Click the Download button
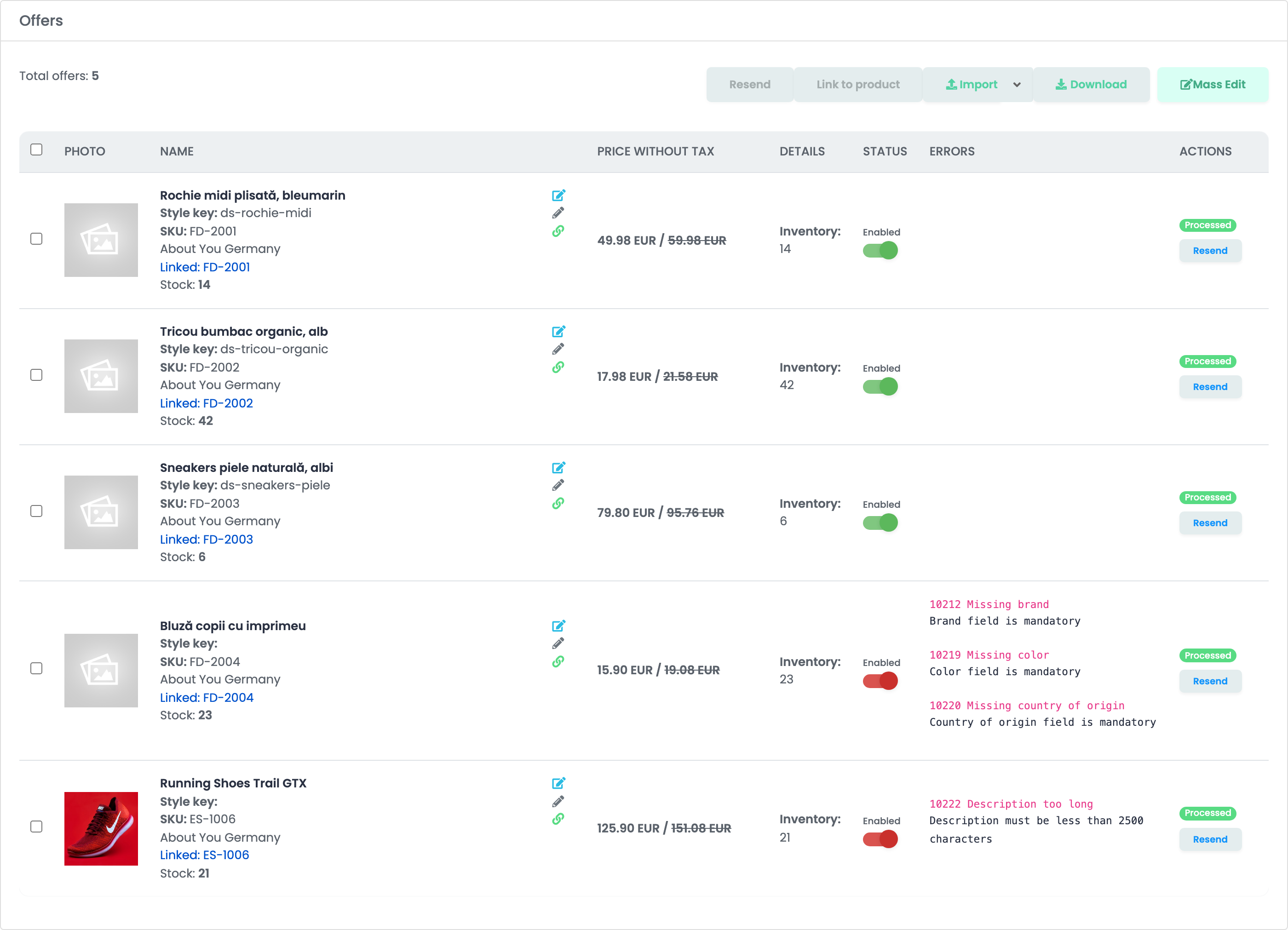 click(x=1091, y=85)
